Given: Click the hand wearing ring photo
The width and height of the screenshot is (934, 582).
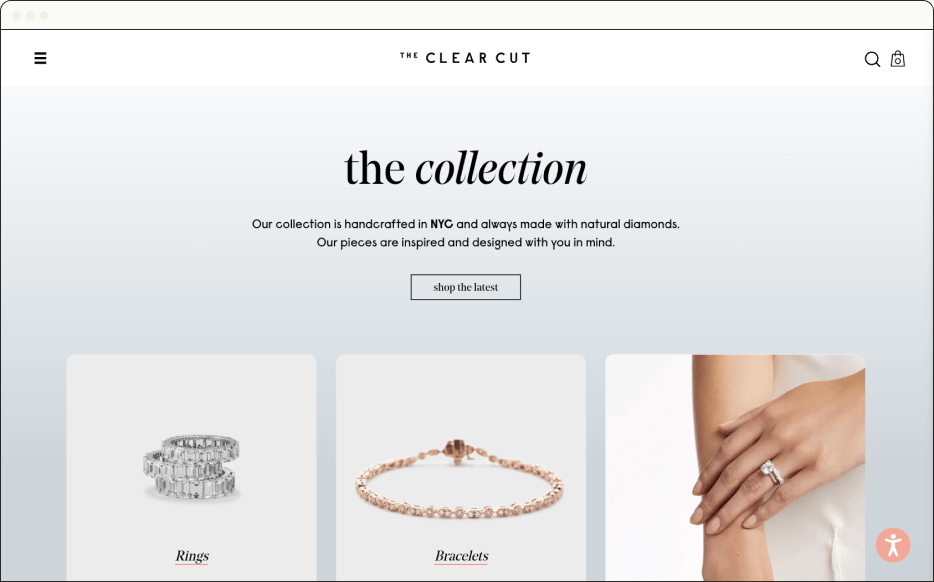Looking at the screenshot, I should [x=735, y=468].
